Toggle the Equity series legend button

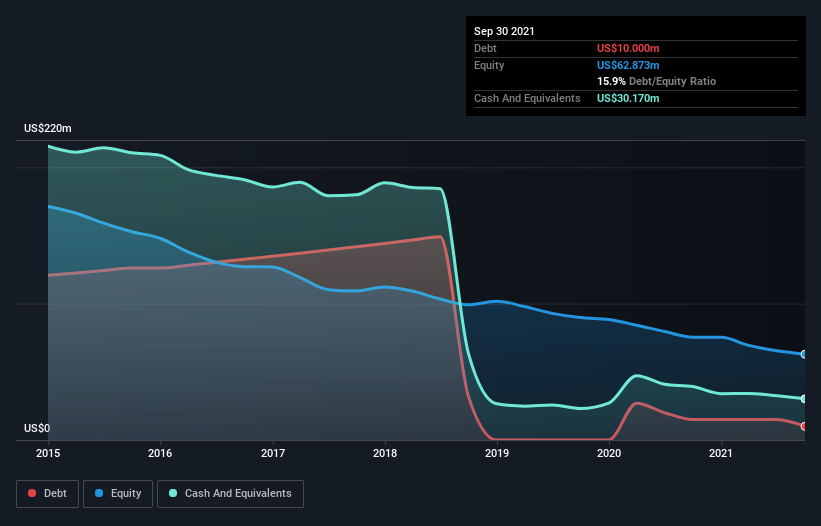click(x=118, y=494)
